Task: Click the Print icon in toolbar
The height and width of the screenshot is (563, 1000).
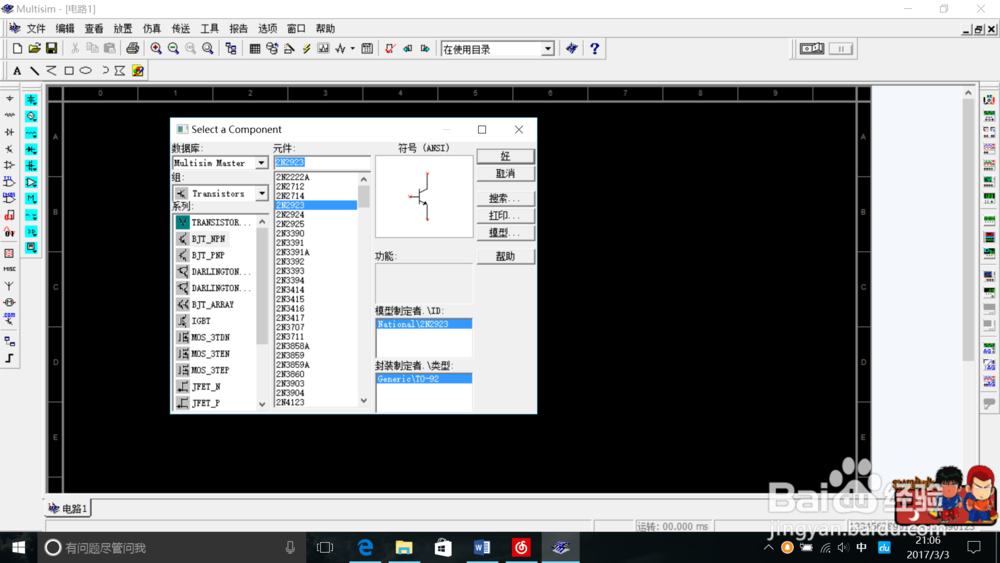Action: coord(132,48)
